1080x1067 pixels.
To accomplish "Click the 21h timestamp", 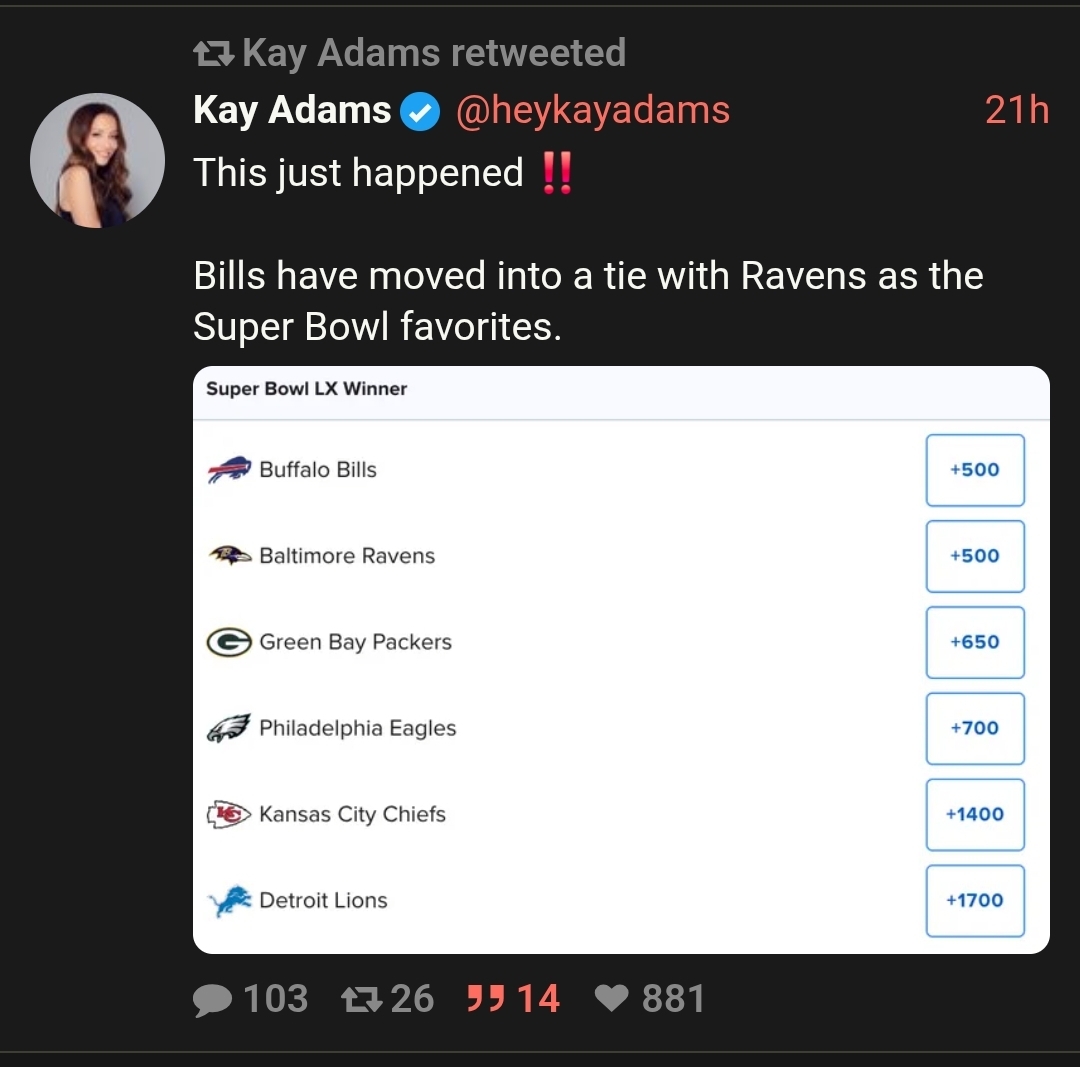I will [1016, 110].
